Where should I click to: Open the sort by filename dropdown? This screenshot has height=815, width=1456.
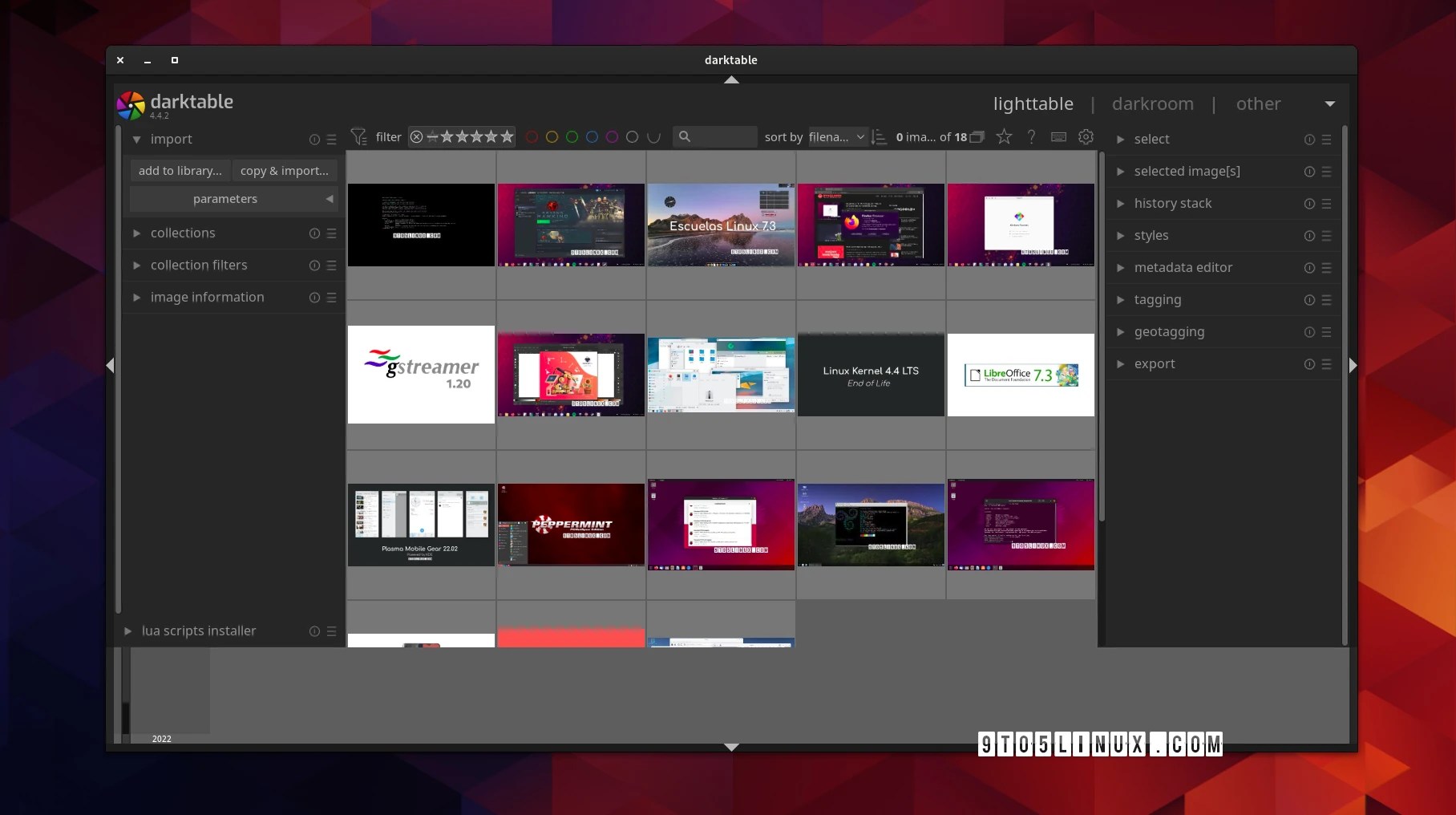(x=836, y=136)
